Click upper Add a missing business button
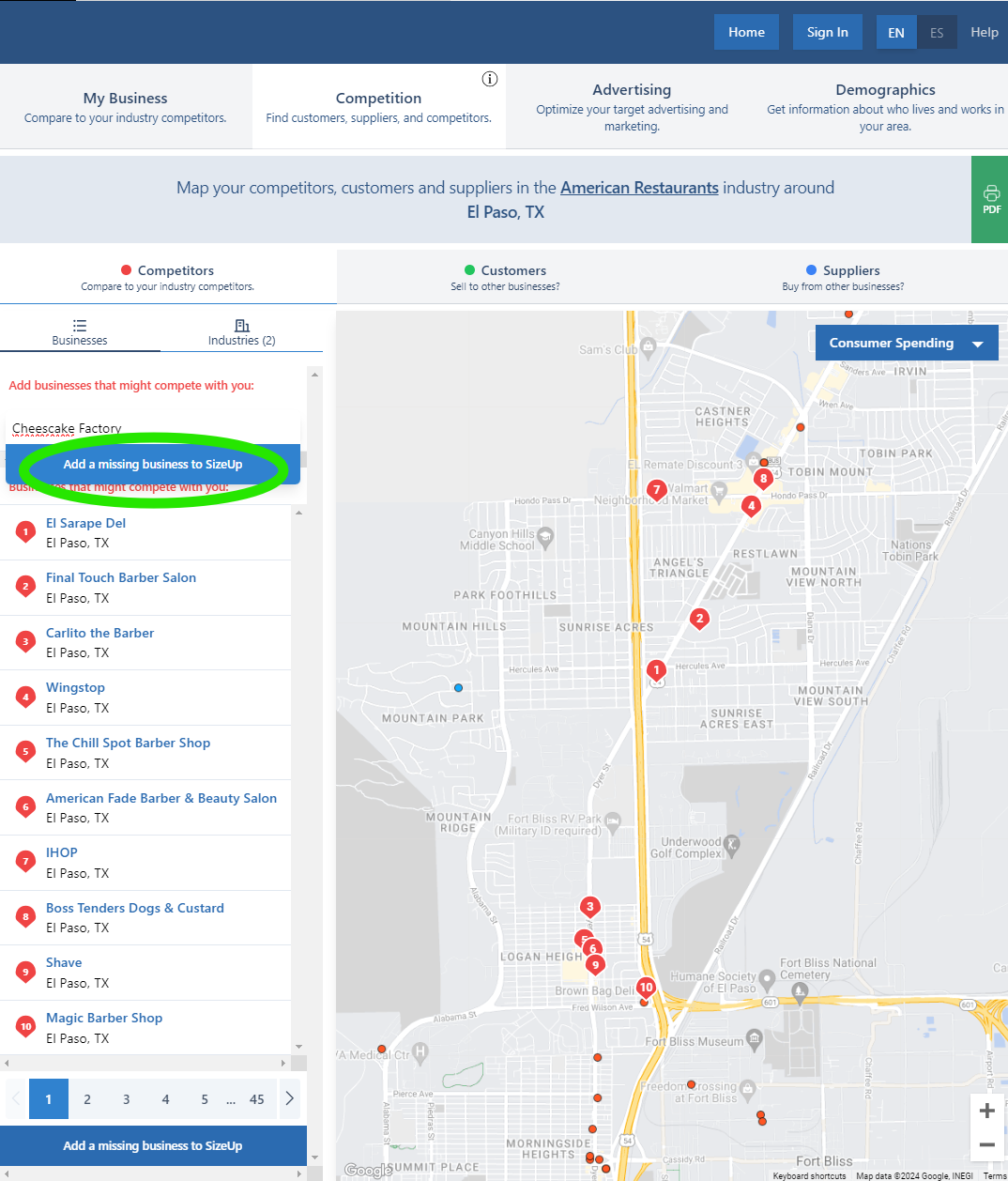 click(153, 465)
